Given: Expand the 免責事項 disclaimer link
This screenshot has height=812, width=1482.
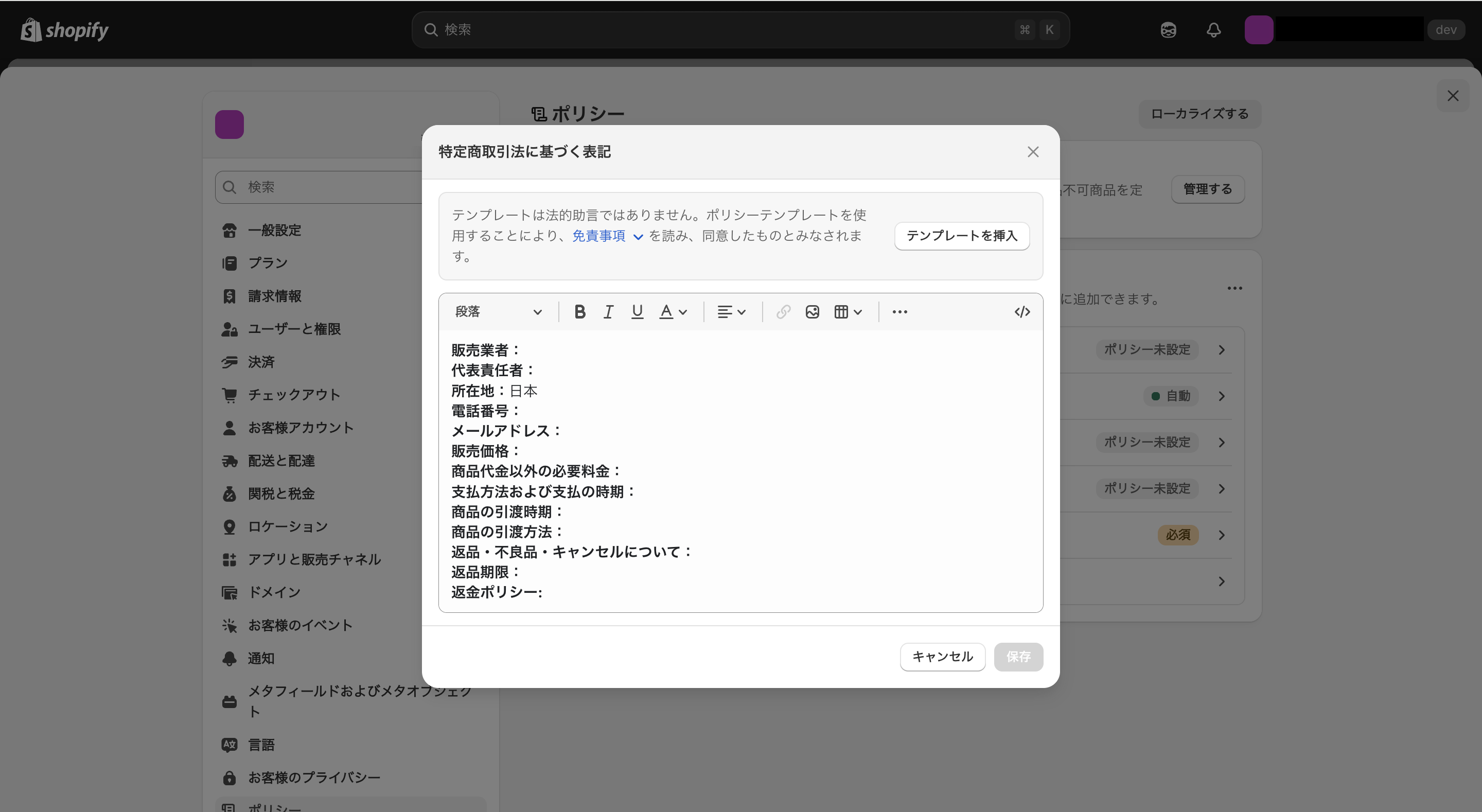Looking at the screenshot, I should [607, 236].
